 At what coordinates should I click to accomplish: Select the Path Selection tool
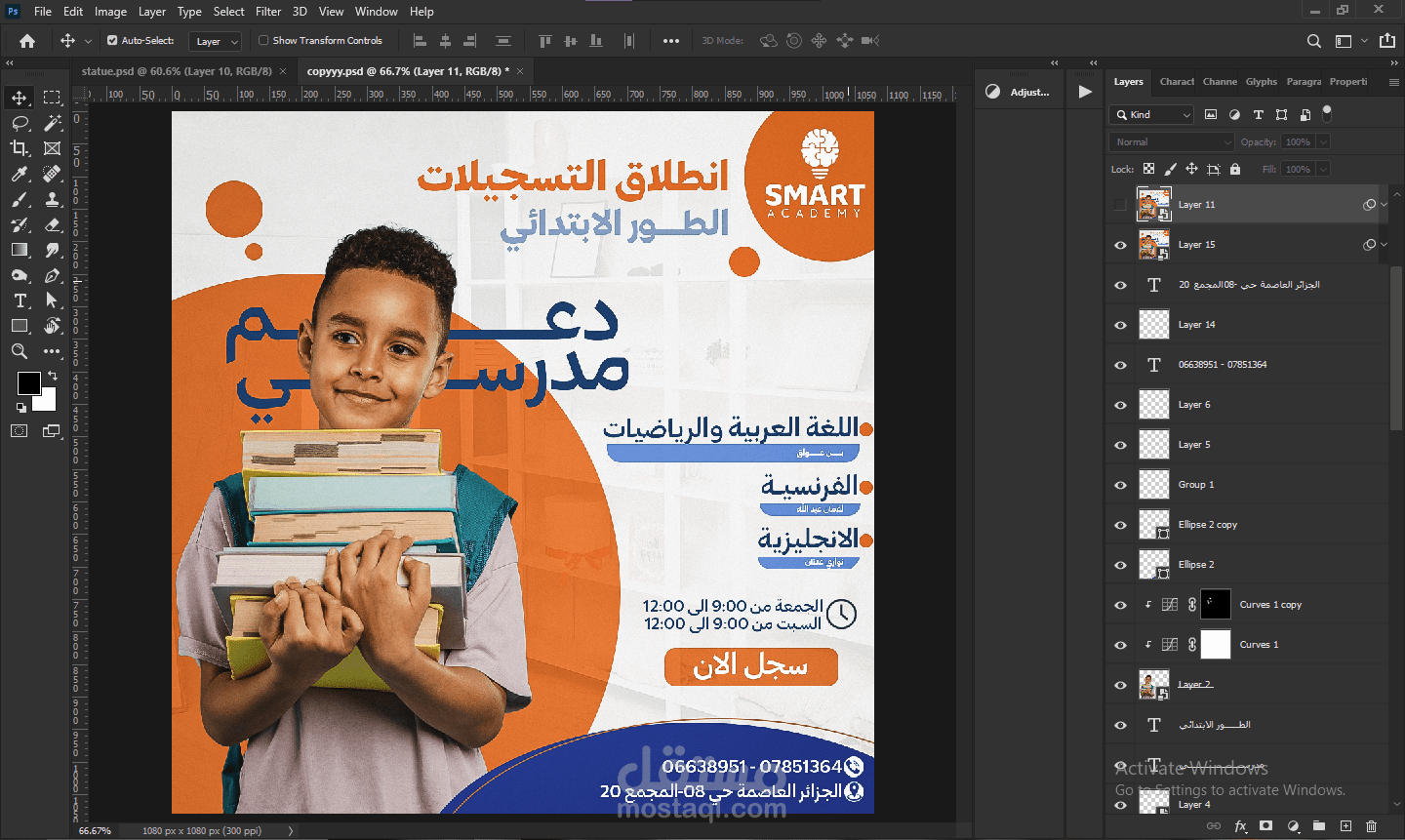point(52,300)
